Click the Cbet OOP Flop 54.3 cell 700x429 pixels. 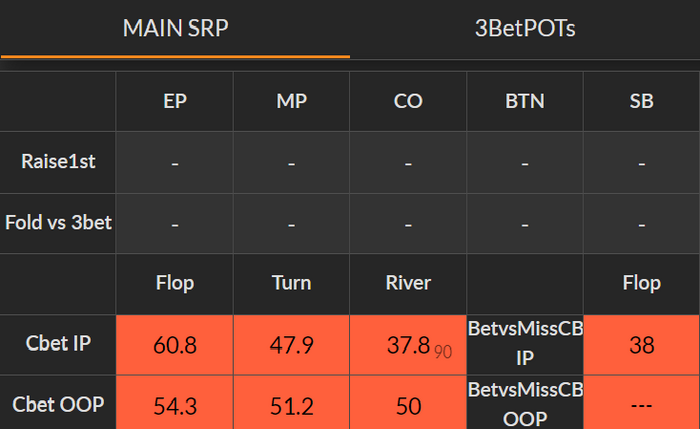(175, 406)
